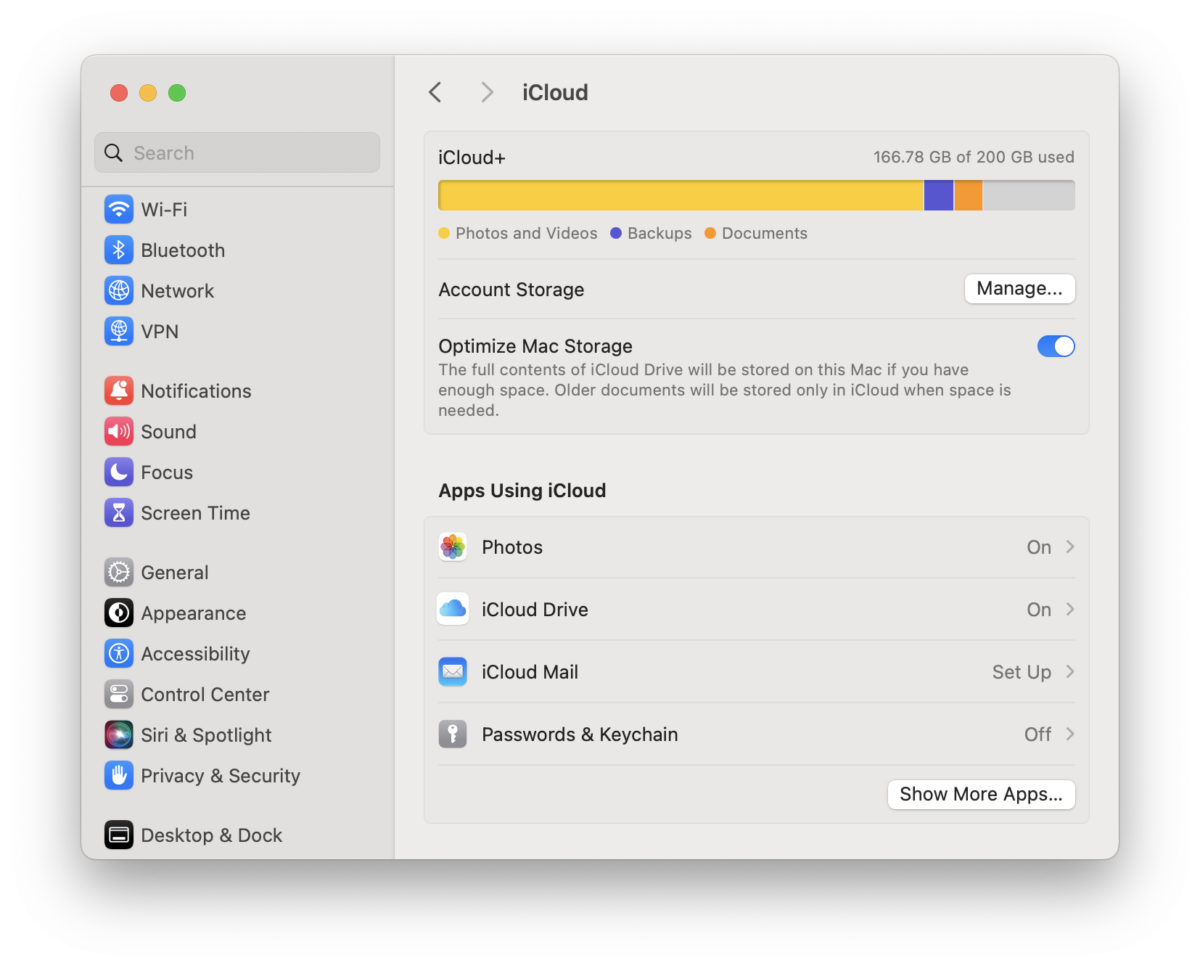Select the Notifications bell icon

pos(118,391)
